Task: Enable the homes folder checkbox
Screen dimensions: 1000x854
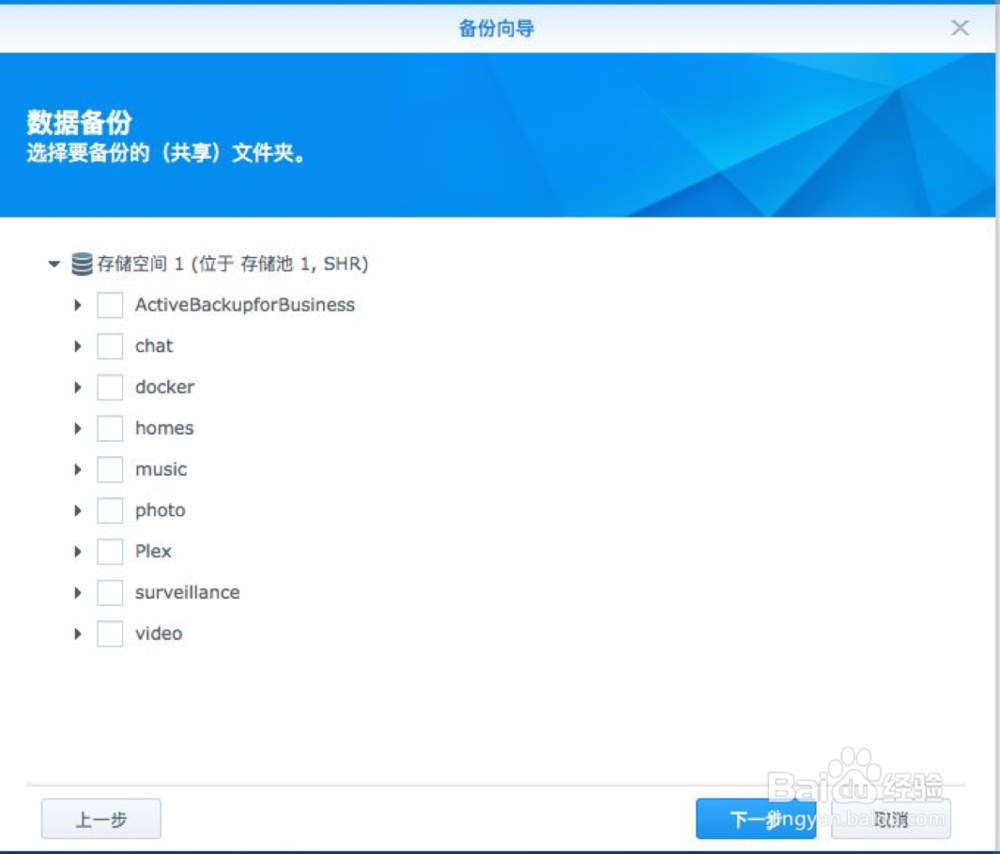Action: 110,428
